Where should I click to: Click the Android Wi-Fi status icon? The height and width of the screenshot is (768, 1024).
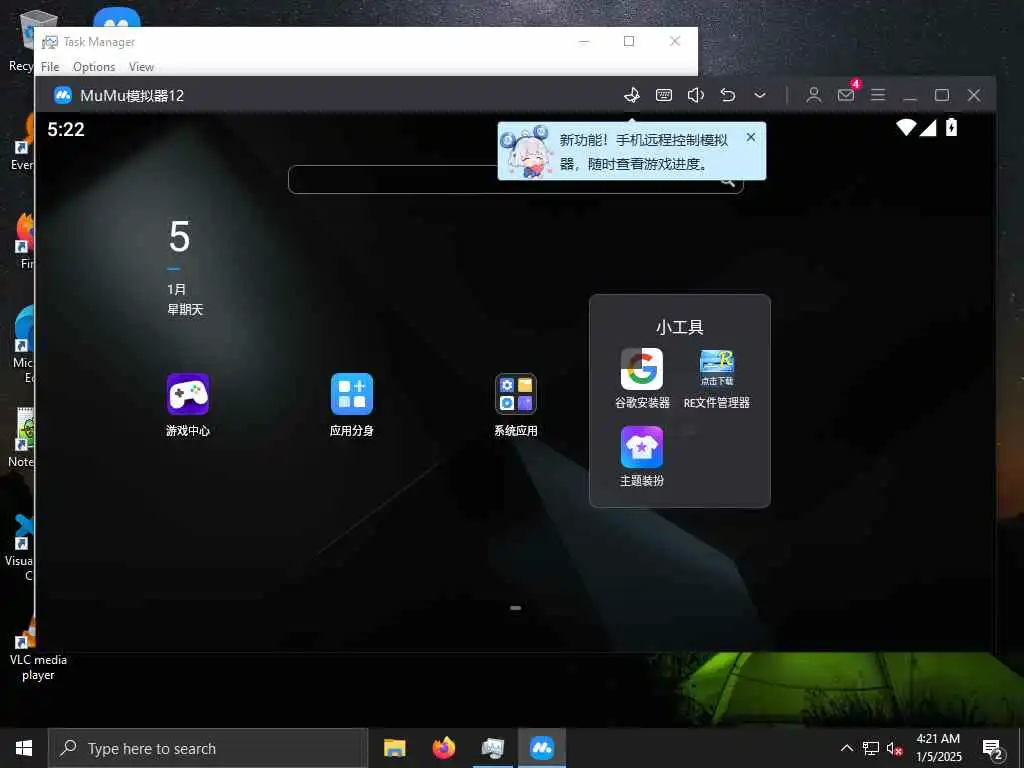[906, 127]
